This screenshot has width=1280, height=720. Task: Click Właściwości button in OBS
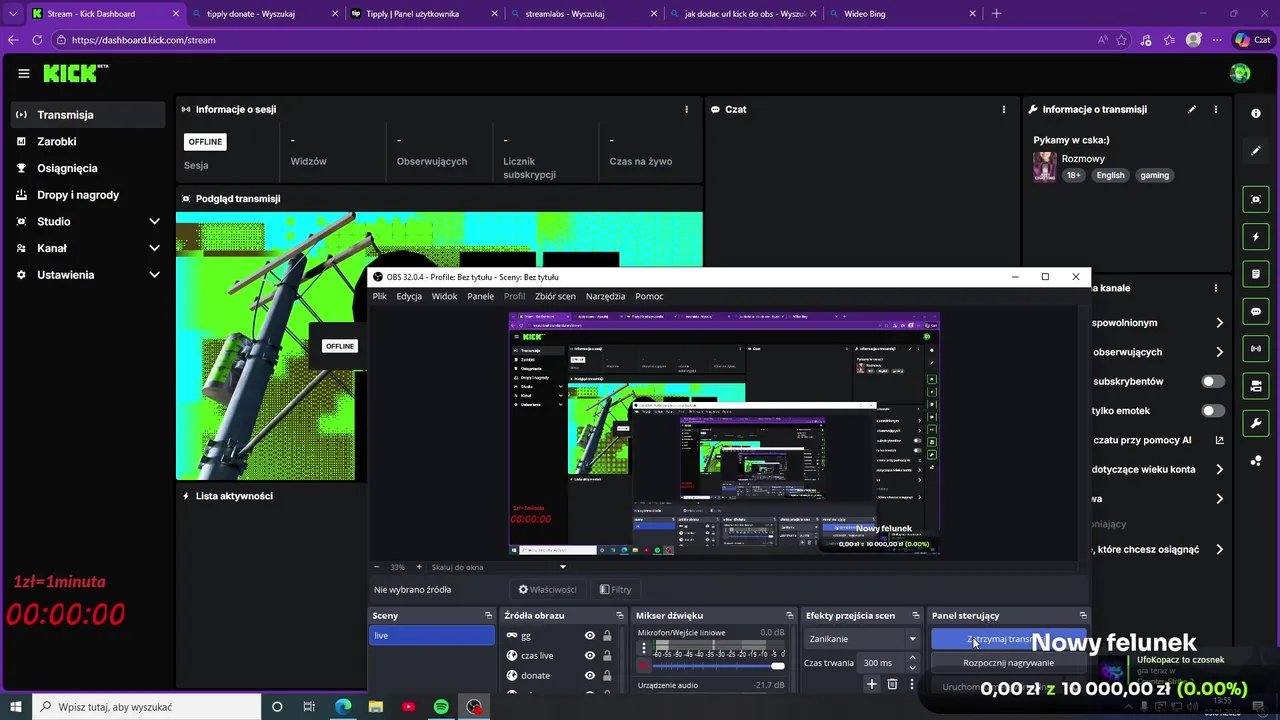tap(547, 590)
